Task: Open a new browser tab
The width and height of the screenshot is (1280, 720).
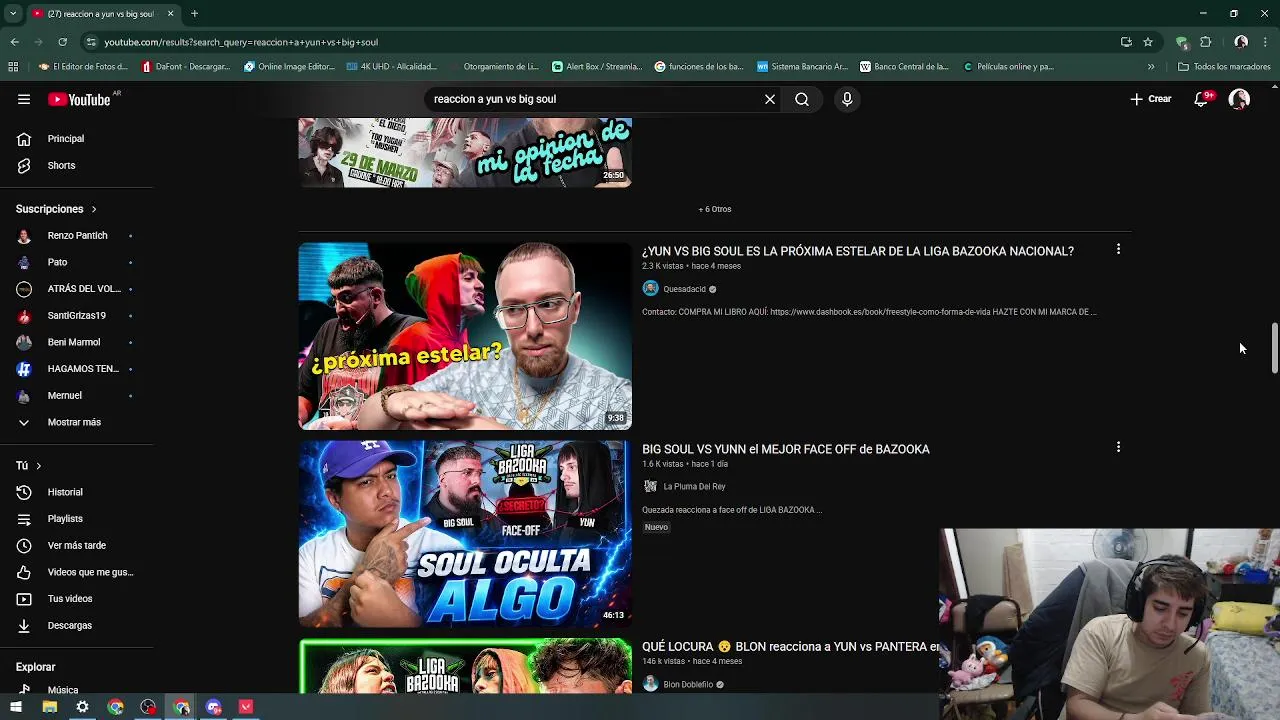Action: click(x=194, y=14)
